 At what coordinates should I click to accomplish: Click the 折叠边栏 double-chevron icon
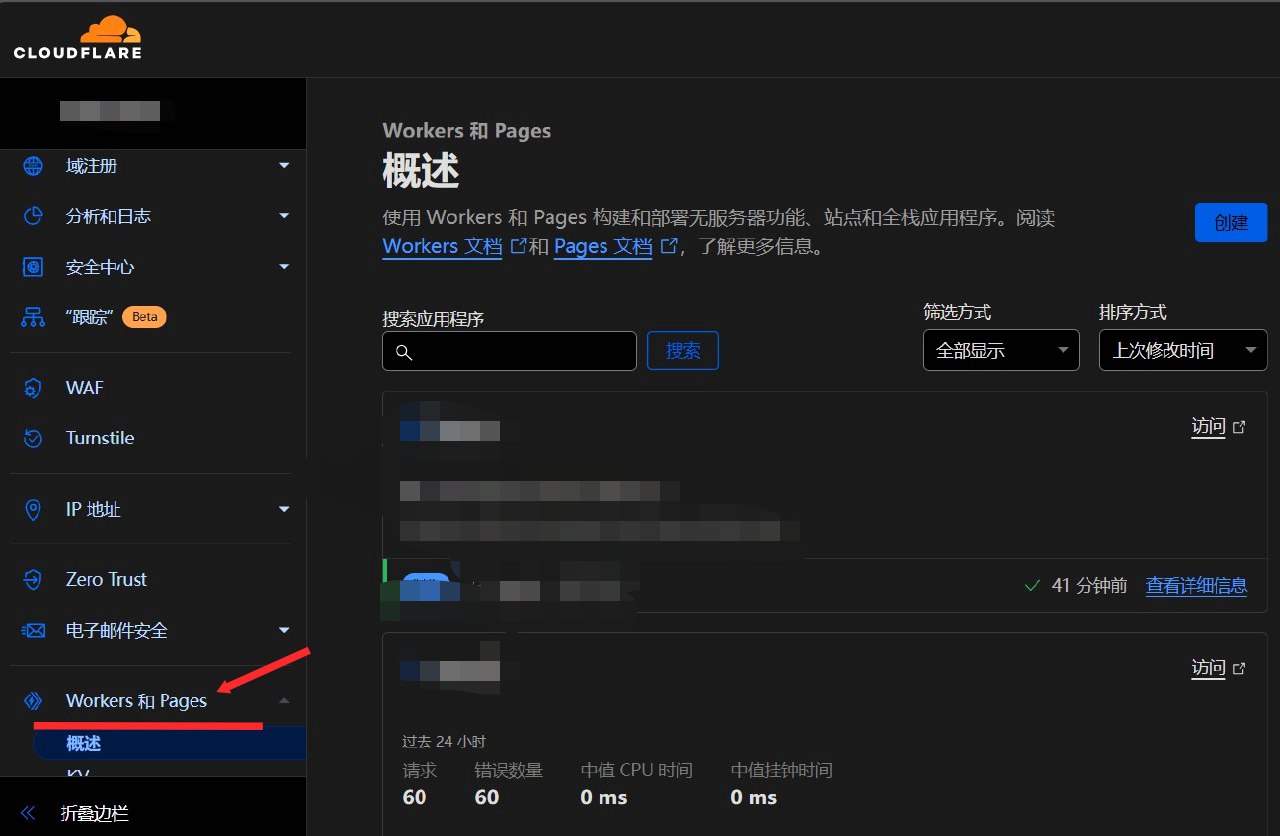[x=28, y=813]
